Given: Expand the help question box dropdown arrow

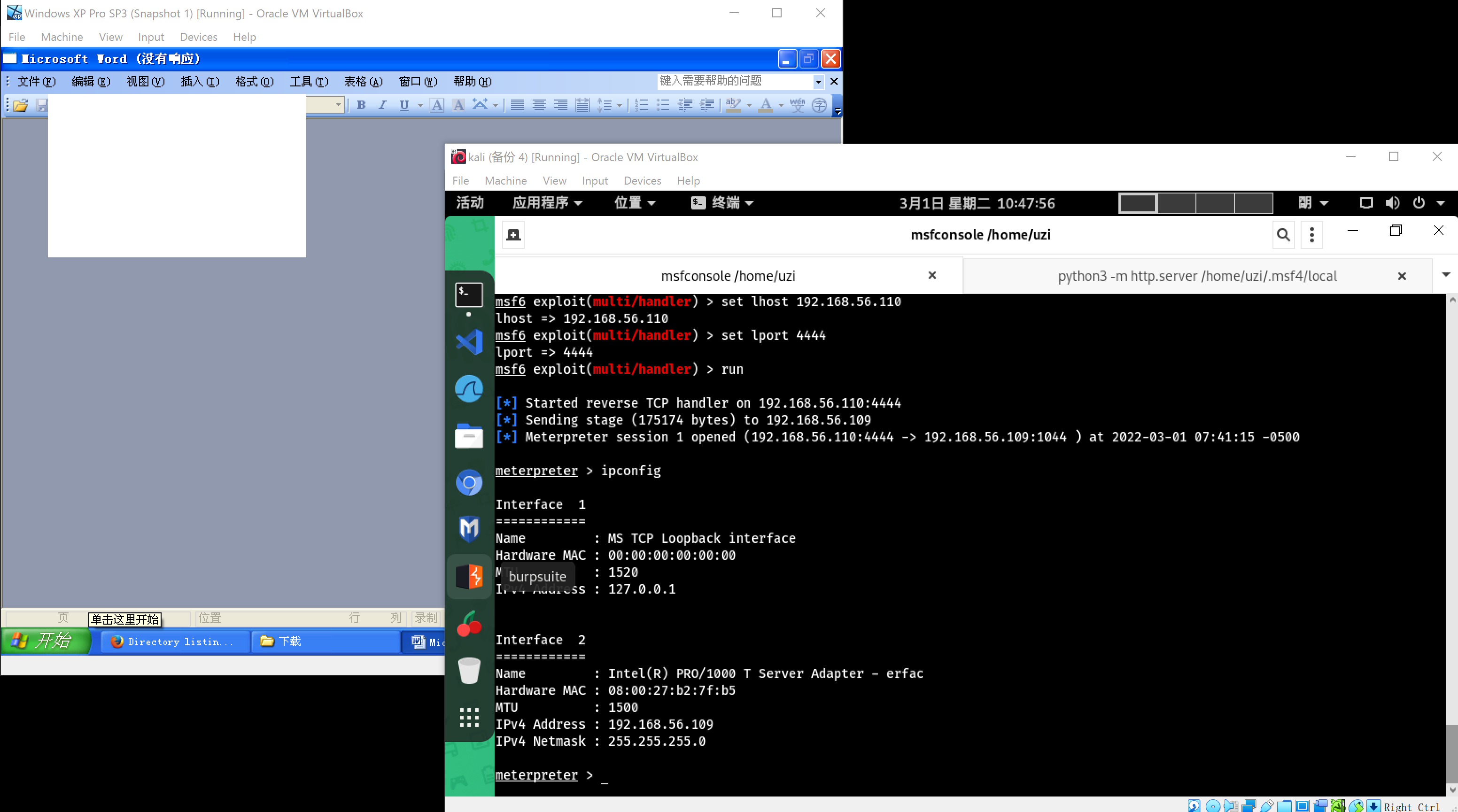Looking at the screenshot, I should [x=818, y=82].
